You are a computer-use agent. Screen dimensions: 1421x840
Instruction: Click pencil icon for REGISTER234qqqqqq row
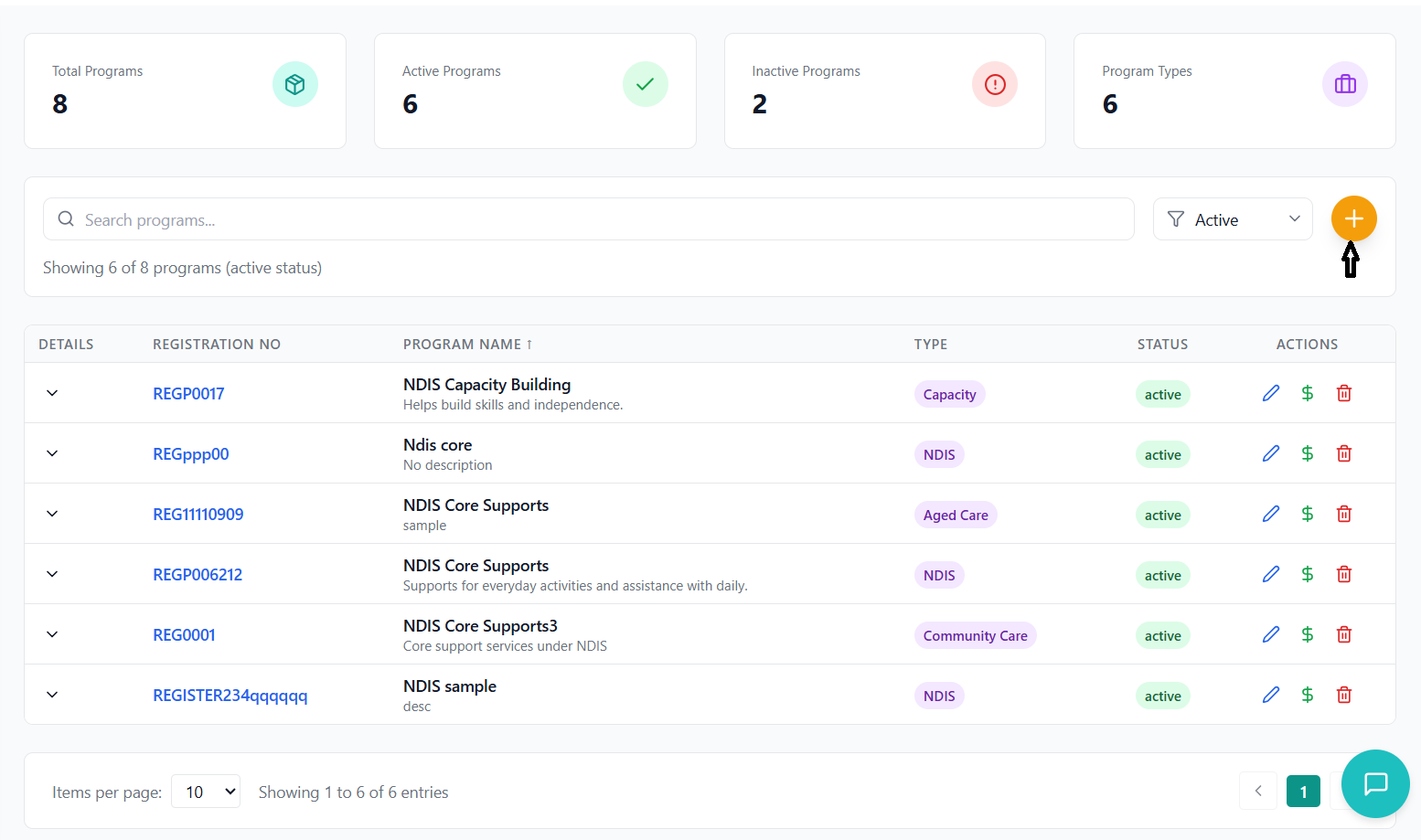[1271, 695]
